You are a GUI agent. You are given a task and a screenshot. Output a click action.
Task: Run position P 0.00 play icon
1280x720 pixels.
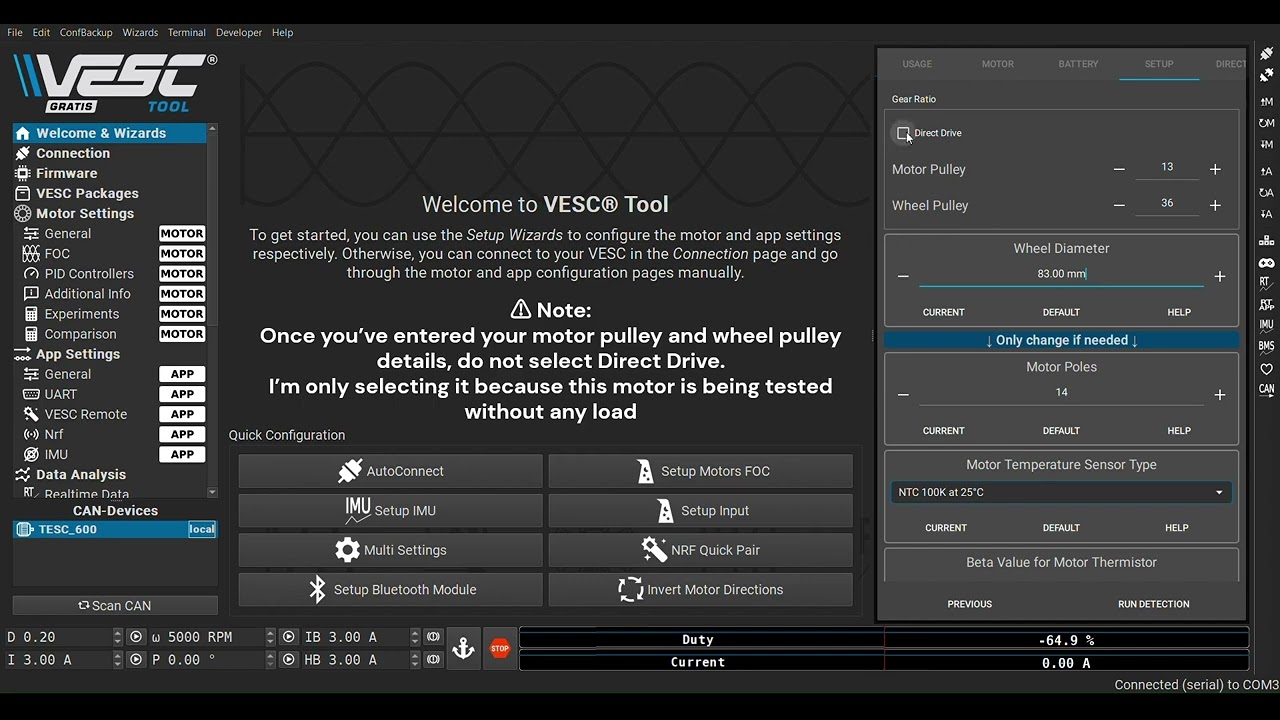(x=289, y=660)
